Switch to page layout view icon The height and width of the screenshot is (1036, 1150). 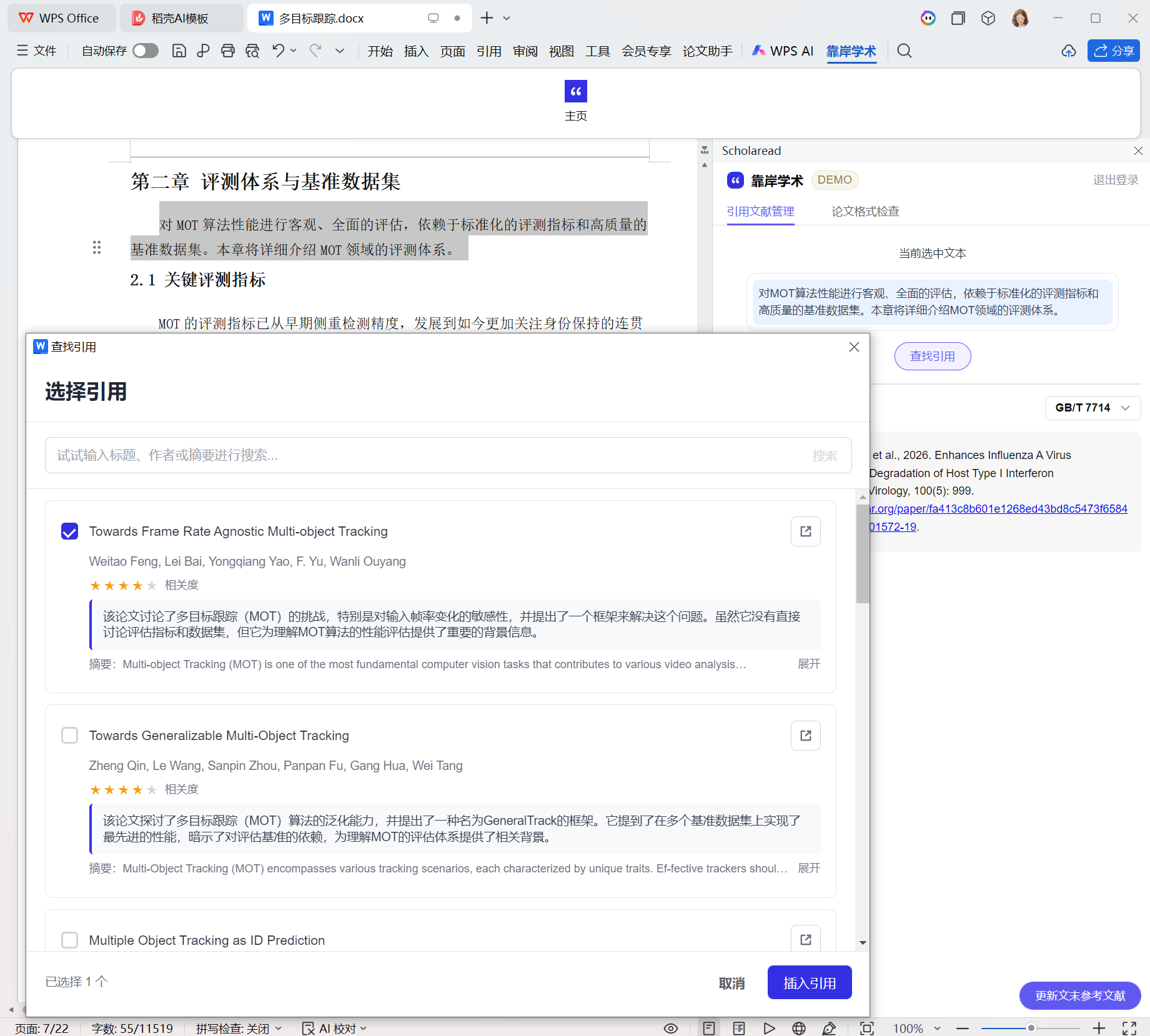(x=709, y=1029)
